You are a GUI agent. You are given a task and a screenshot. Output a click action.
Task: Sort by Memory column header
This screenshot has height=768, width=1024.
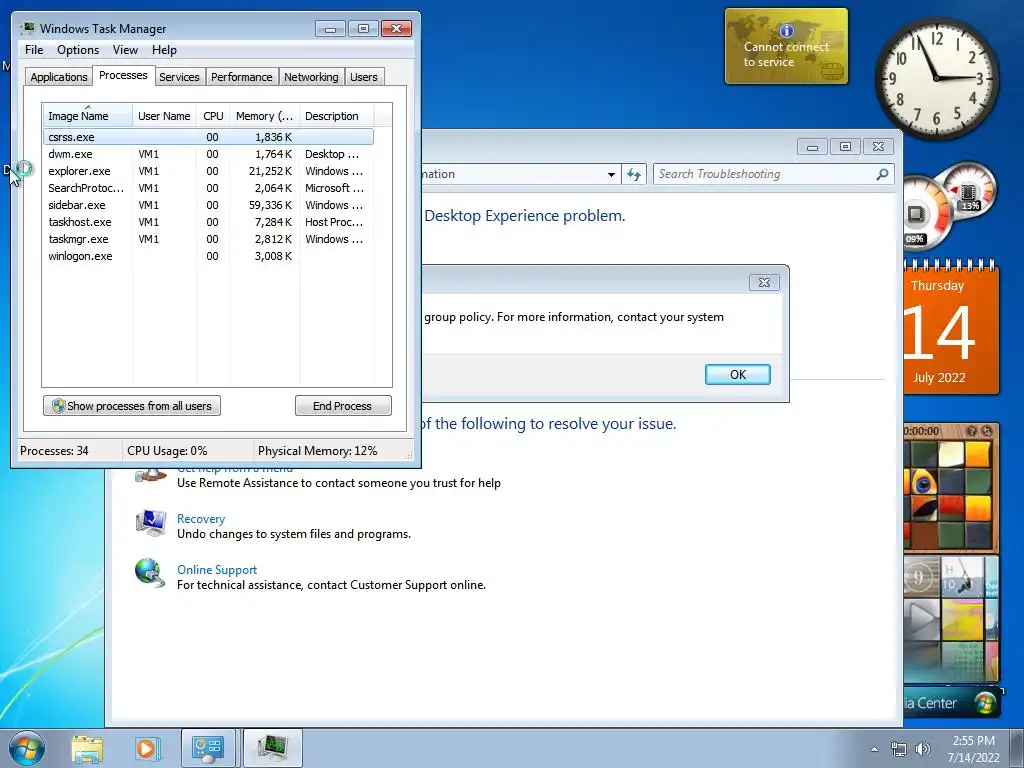(x=264, y=116)
